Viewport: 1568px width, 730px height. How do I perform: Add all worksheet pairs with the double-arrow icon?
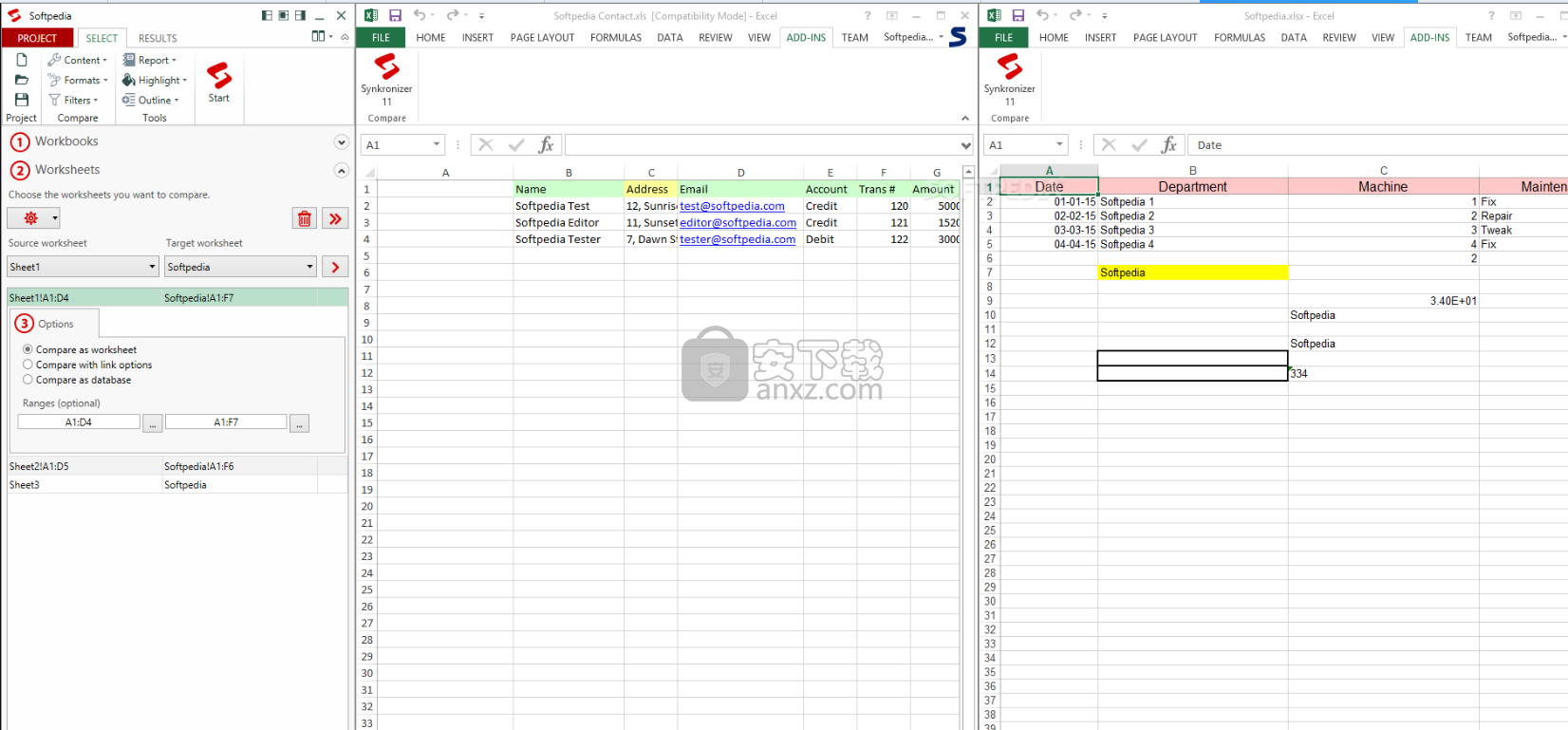pyautogui.click(x=335, y=218)
